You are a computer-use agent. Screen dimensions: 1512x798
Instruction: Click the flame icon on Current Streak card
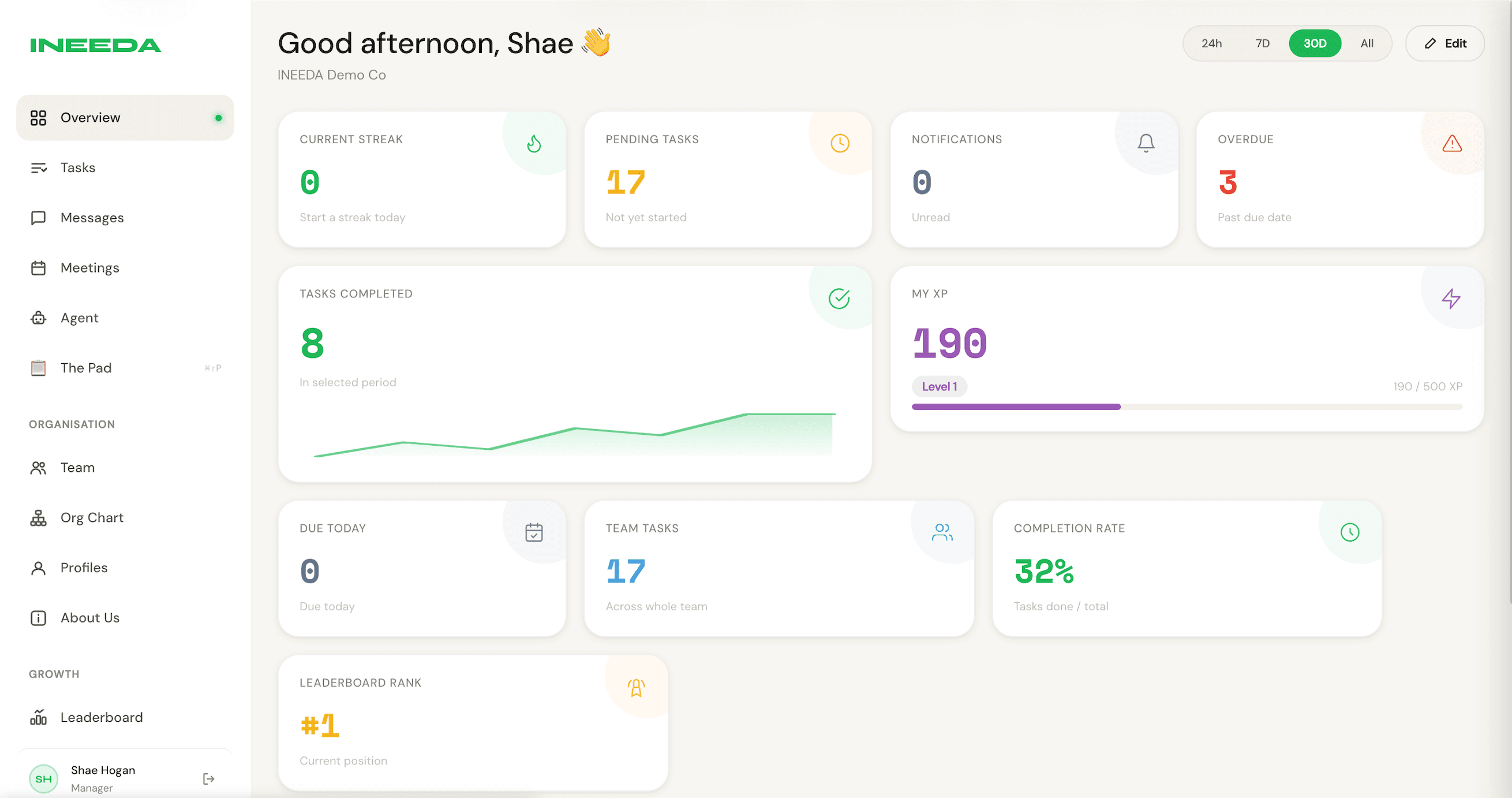click(534, 142)
